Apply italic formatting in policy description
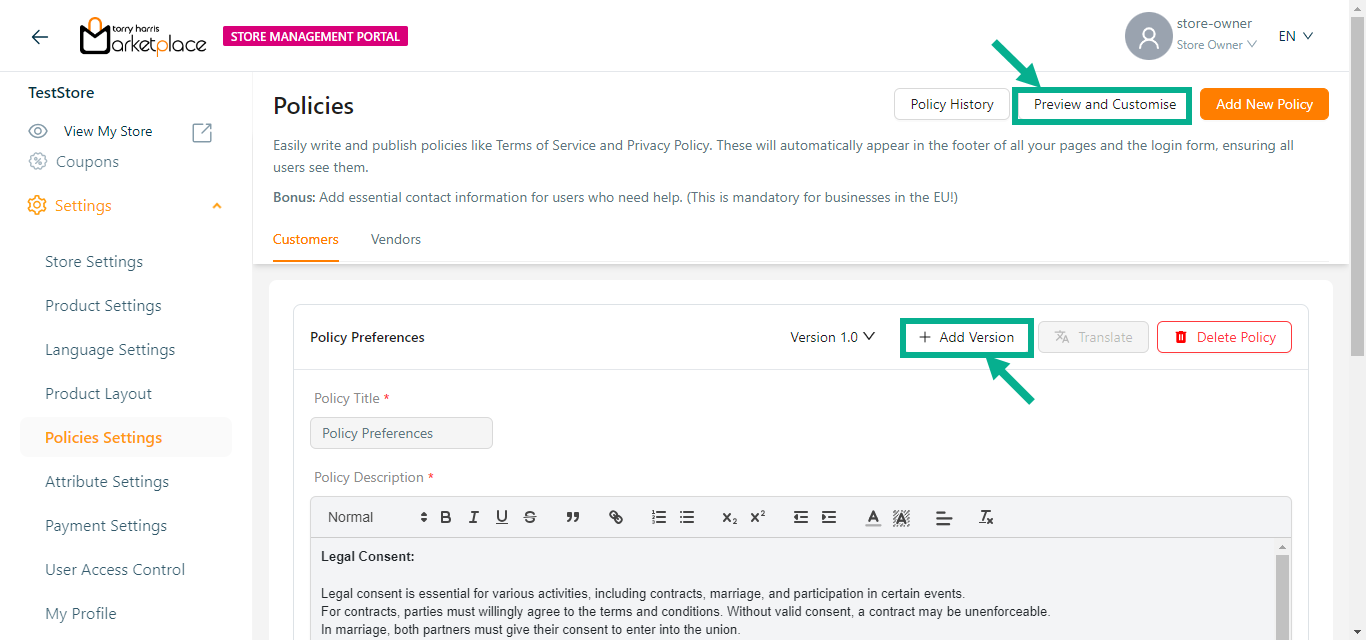Image resolution: width=1366 pixels, height=640 pixels. pos(474,517)
